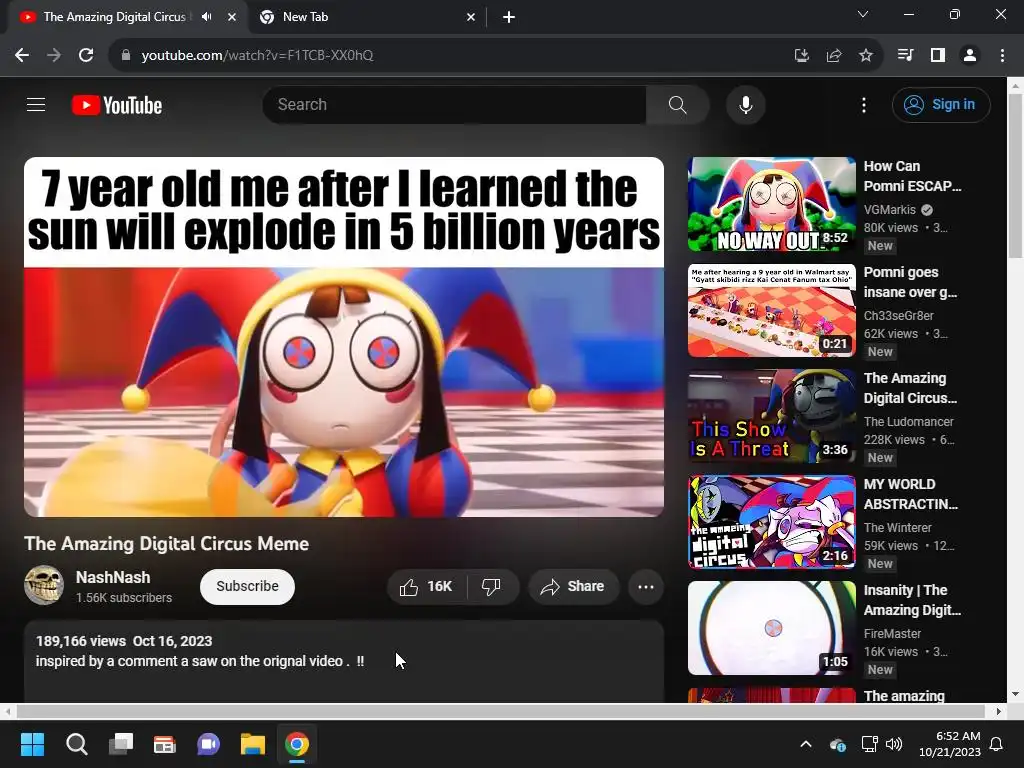Click the search magnifier button on YouTube

click(677, 104)
